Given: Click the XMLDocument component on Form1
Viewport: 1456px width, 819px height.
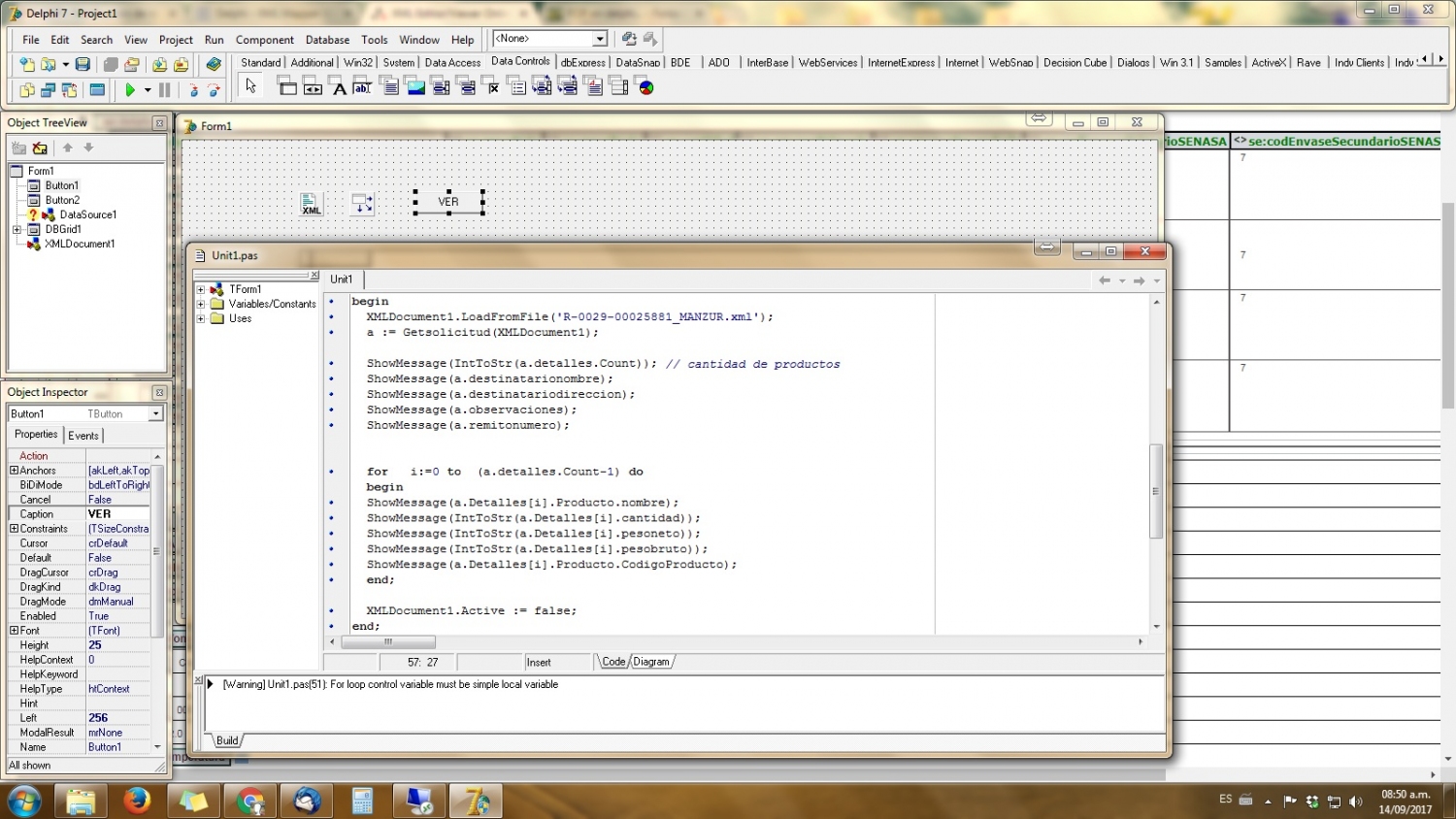Looking at the screenshot, I should (x=311, y=203).
